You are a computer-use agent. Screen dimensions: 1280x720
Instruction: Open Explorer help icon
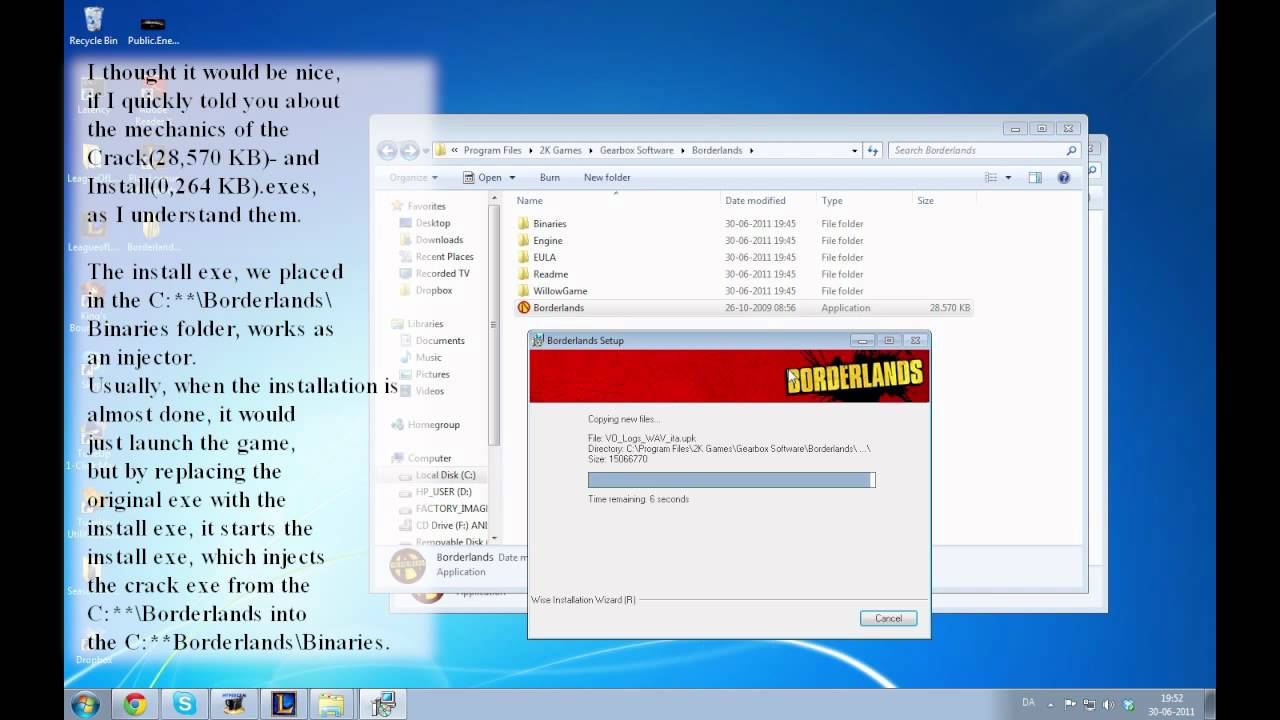[1064, 177]
